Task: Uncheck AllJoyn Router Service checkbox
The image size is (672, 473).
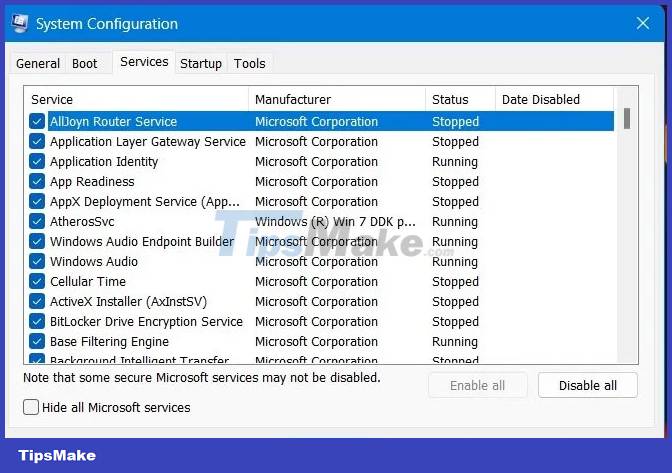Action: pyautogui.click(x=37, y=121)
